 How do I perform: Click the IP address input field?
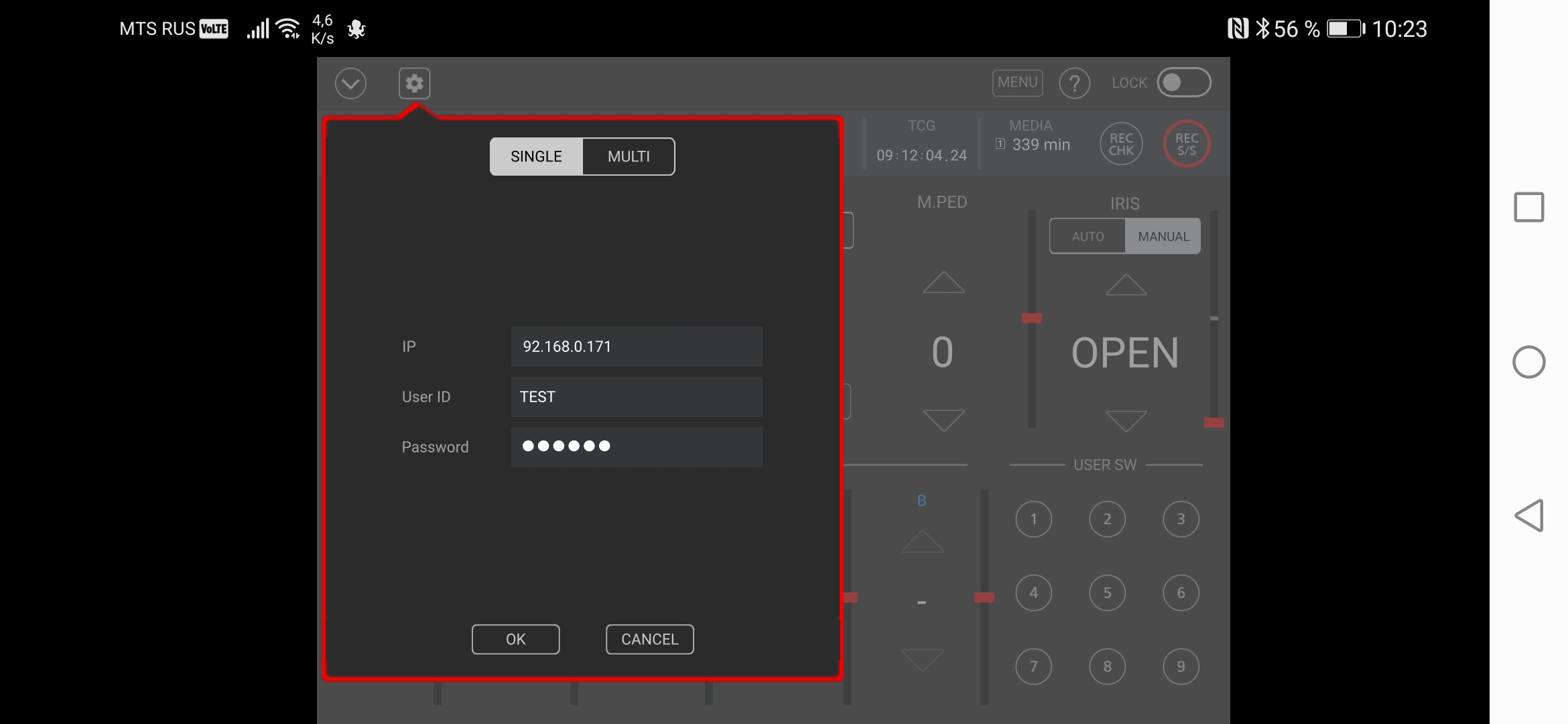[636, 347]
